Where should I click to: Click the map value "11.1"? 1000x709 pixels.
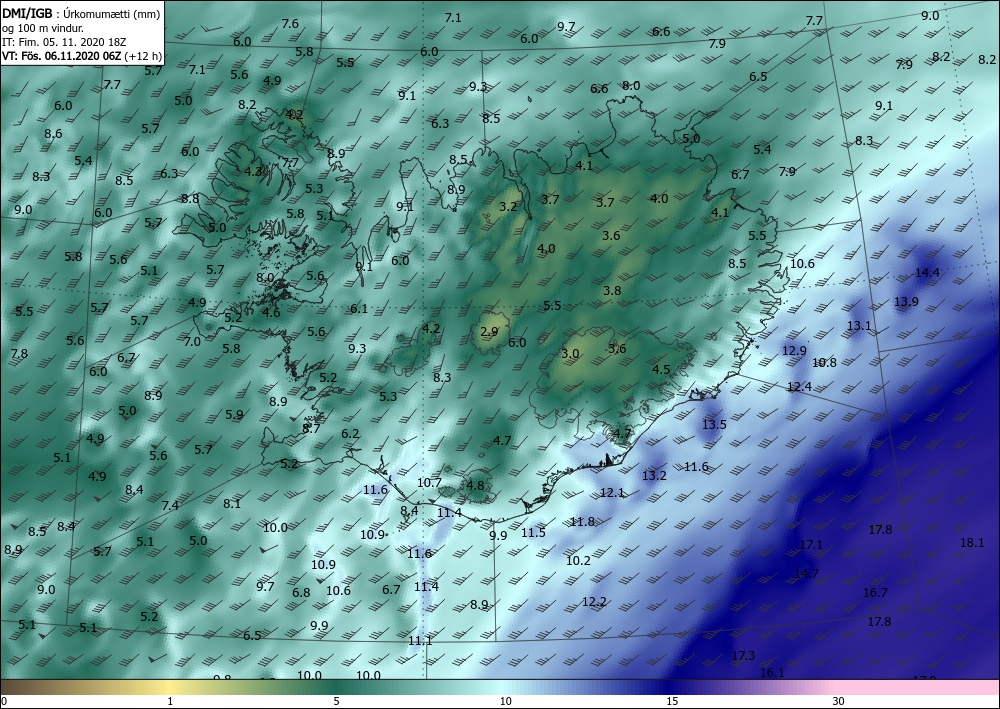(x=420, y=641)
